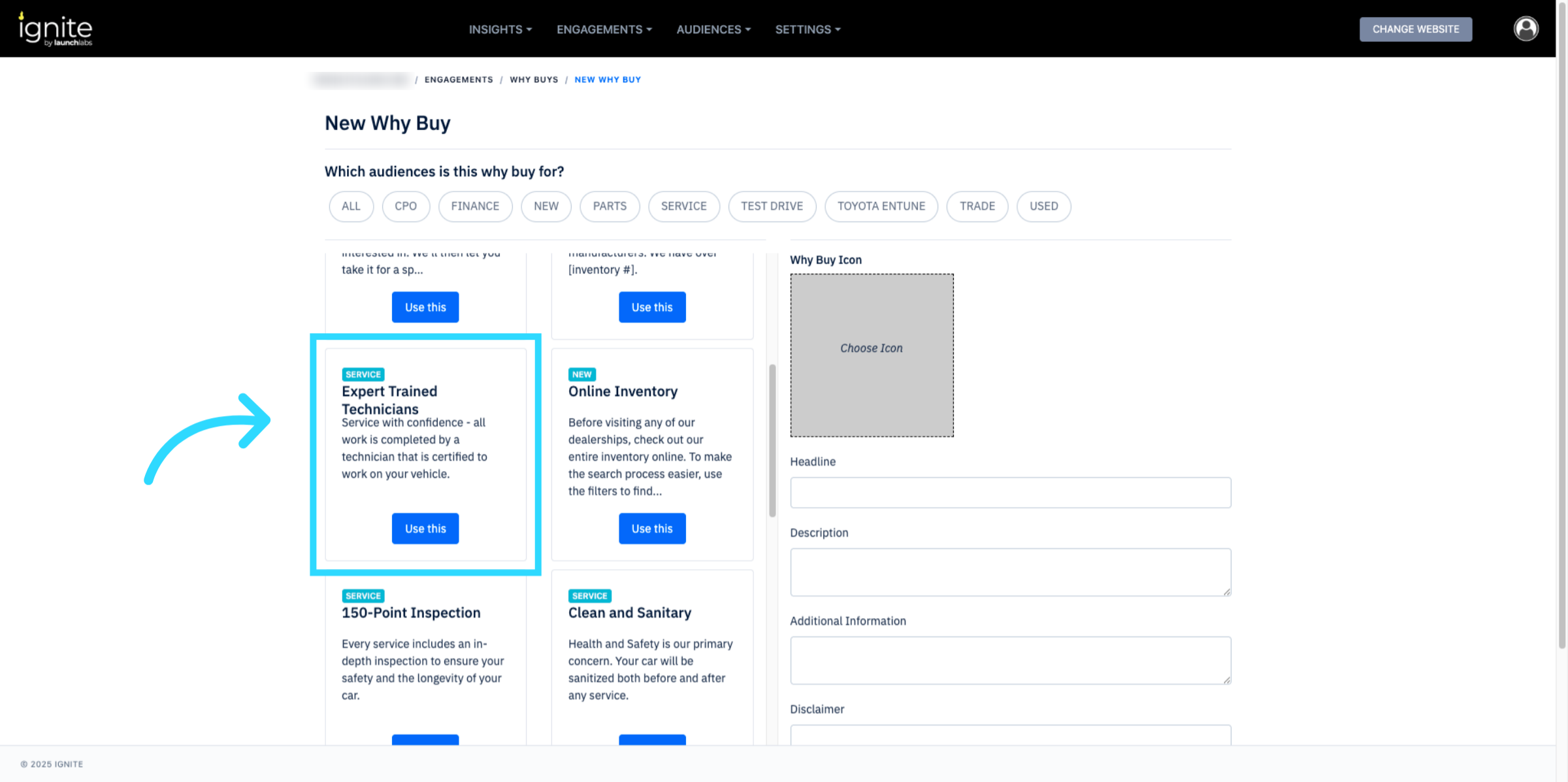Focus the Headline input field
Image resolution: width=1568 pixels, height=782 pixels.
pyautogui.click(x=1010, y=493)
